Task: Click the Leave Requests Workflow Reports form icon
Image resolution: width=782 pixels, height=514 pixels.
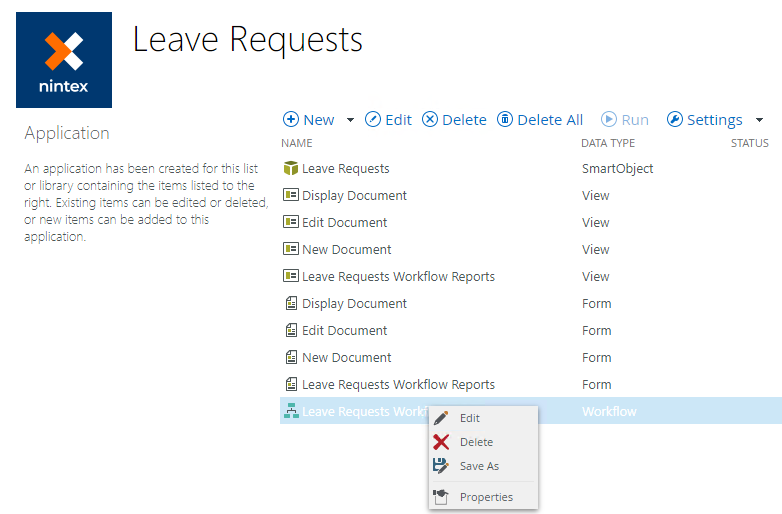Action: coord(291,383)
